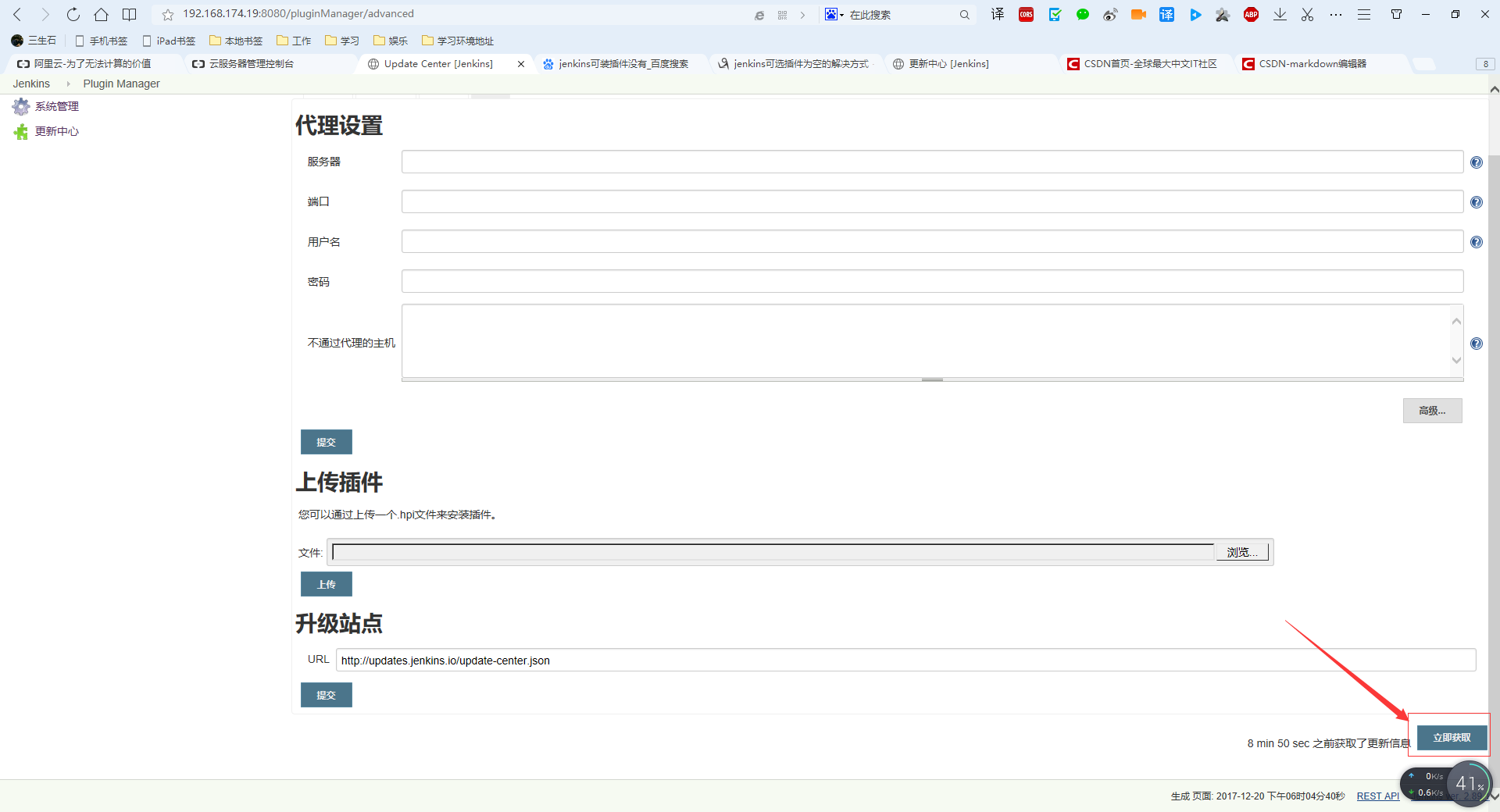Click 浏览... to choose a plugin file
The width and height of the screenshot is (1500, 812).
click(1241, 552)
